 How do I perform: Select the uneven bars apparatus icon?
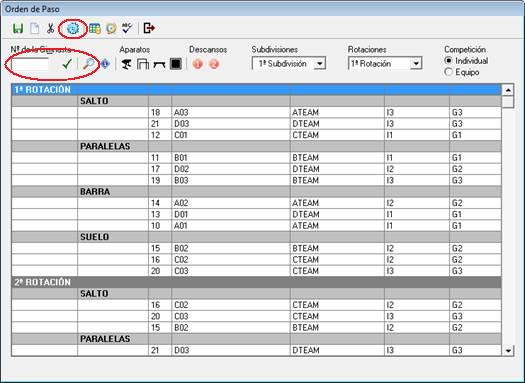(143, 64)
